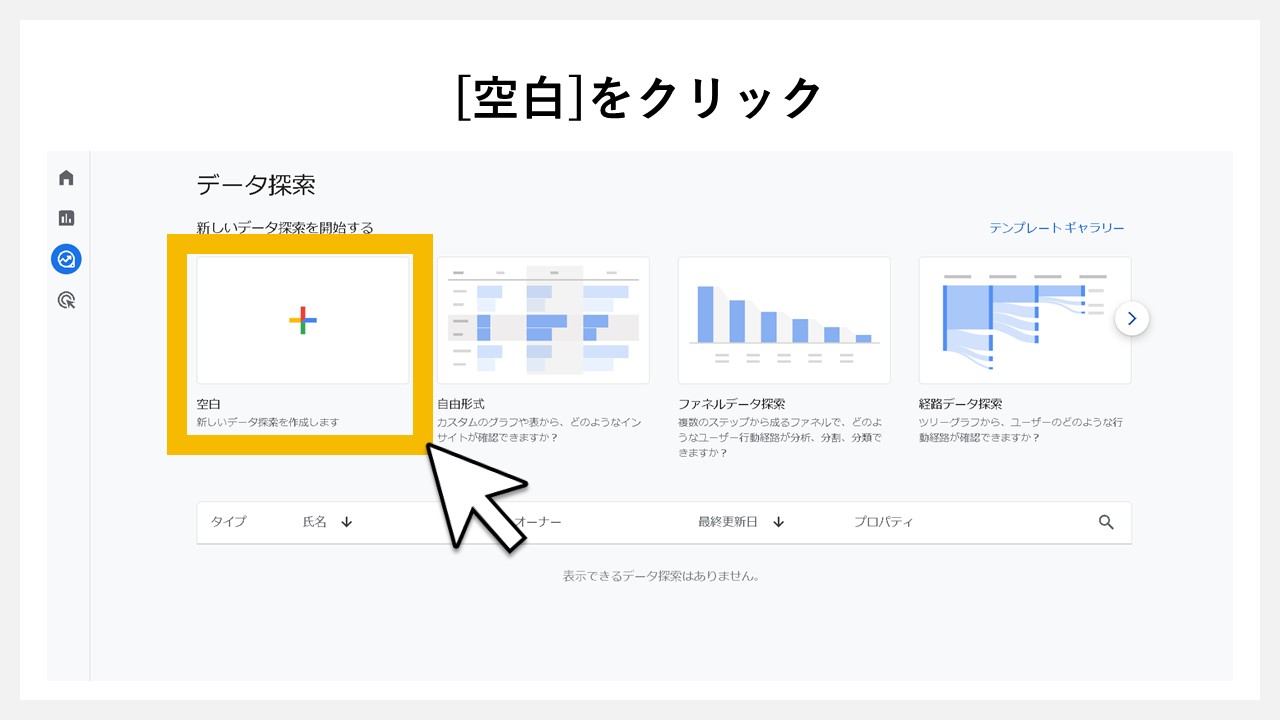
Task: Select the 自由形式 template thumbnail
Action: click(543, 320)
